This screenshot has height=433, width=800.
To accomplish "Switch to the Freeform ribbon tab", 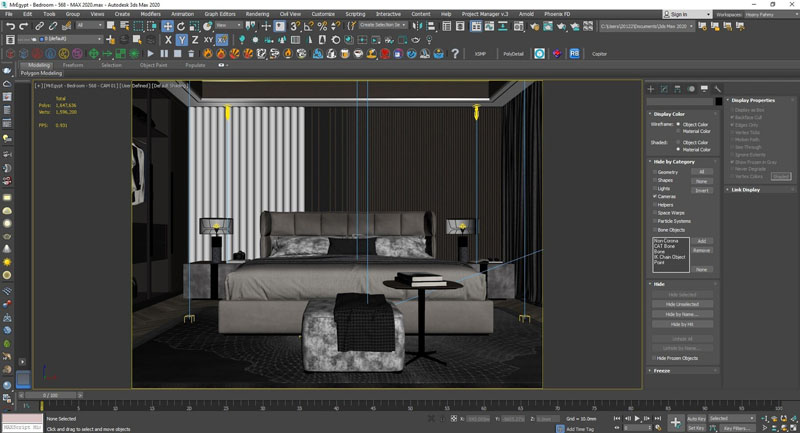I will click(x=73, y=65).
